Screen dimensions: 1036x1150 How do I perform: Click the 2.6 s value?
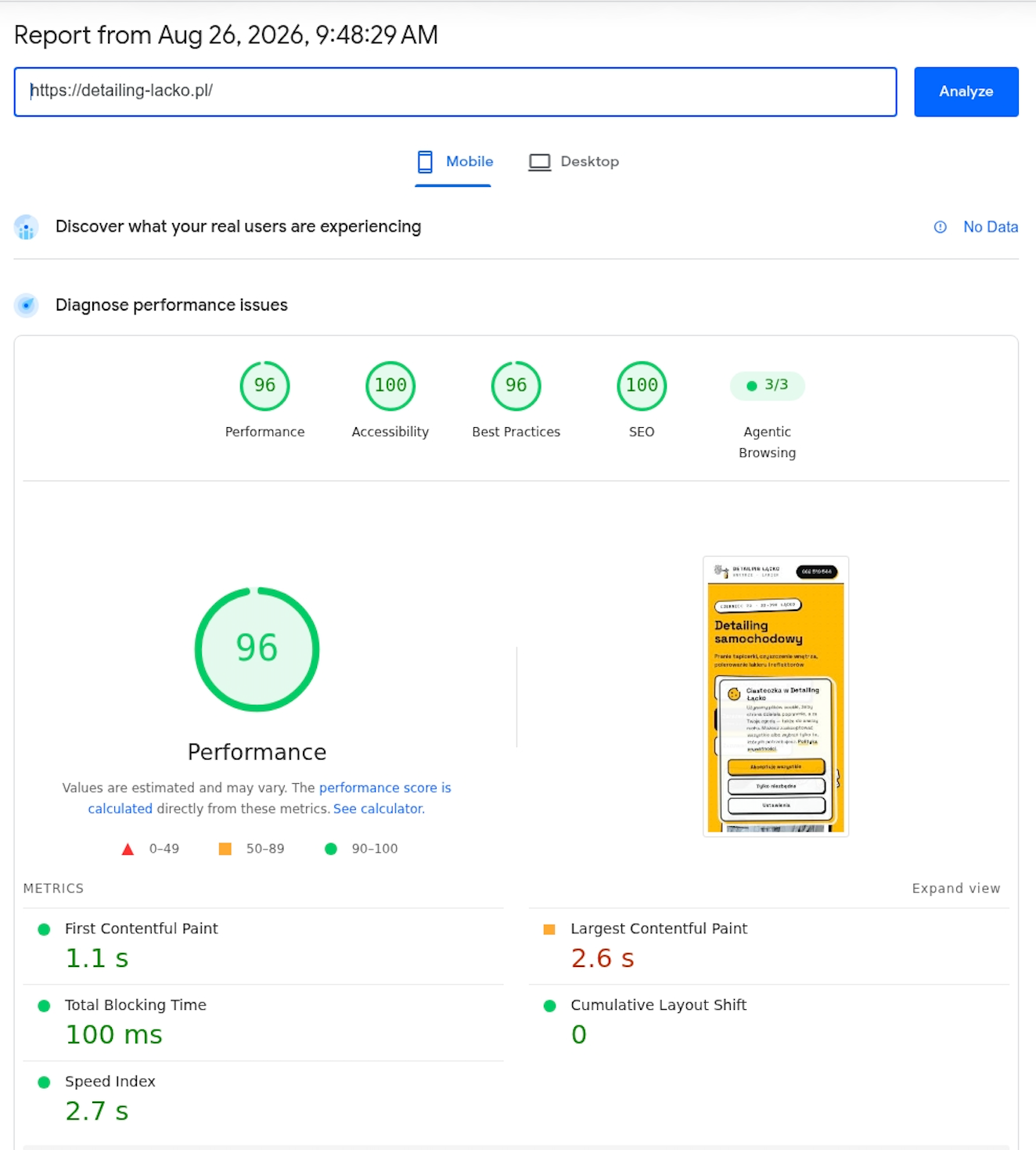603,958
